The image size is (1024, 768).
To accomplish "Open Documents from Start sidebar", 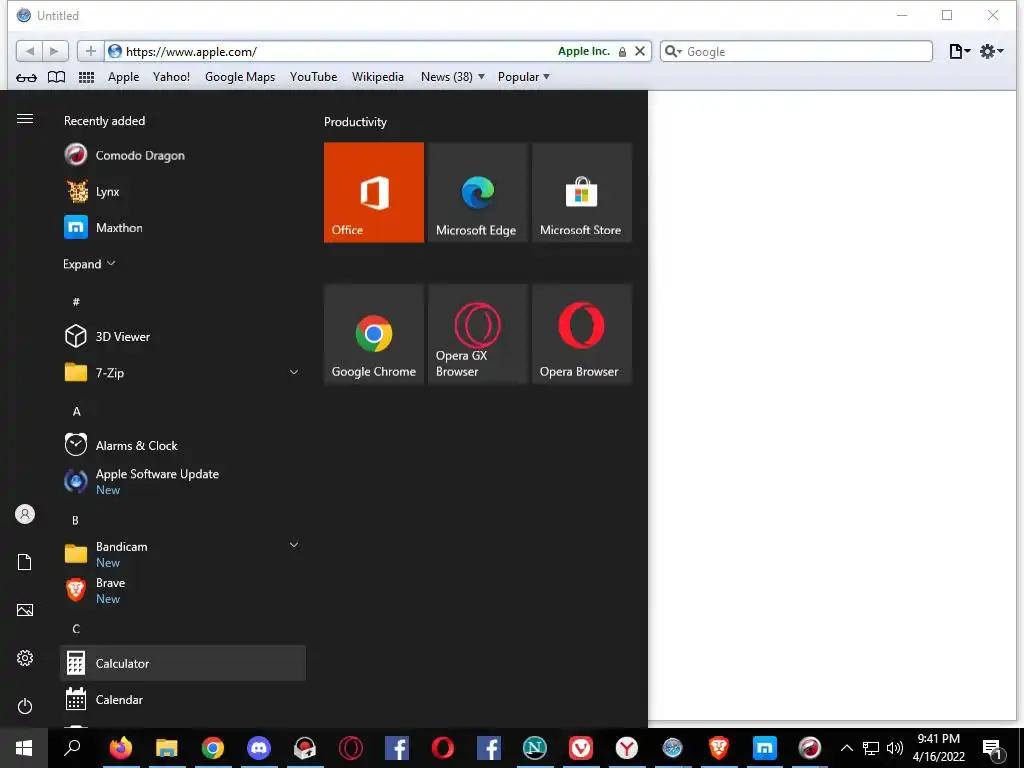I will tap(25, 562).
